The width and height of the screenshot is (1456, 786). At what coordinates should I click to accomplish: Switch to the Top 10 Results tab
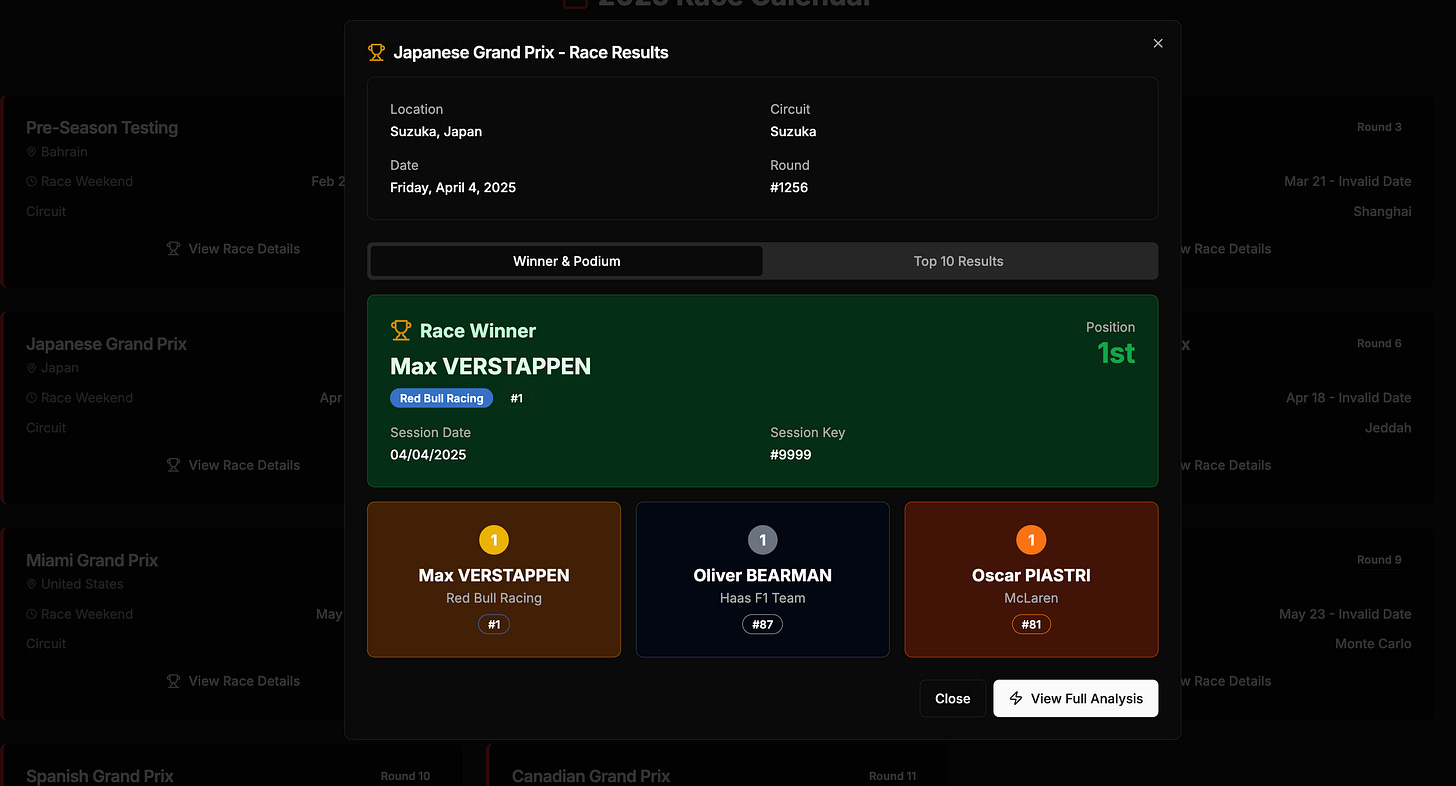click(958, 261)
